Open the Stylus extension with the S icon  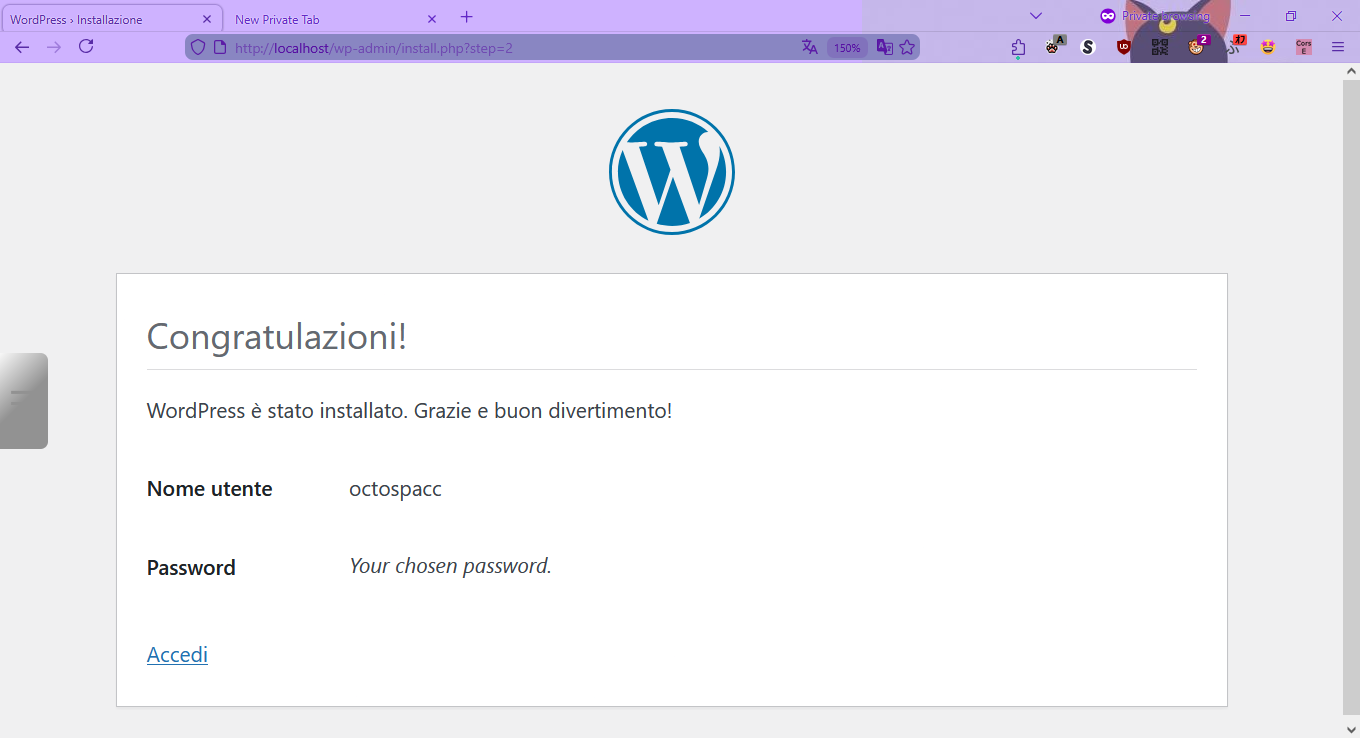(x=1087, y=46)
